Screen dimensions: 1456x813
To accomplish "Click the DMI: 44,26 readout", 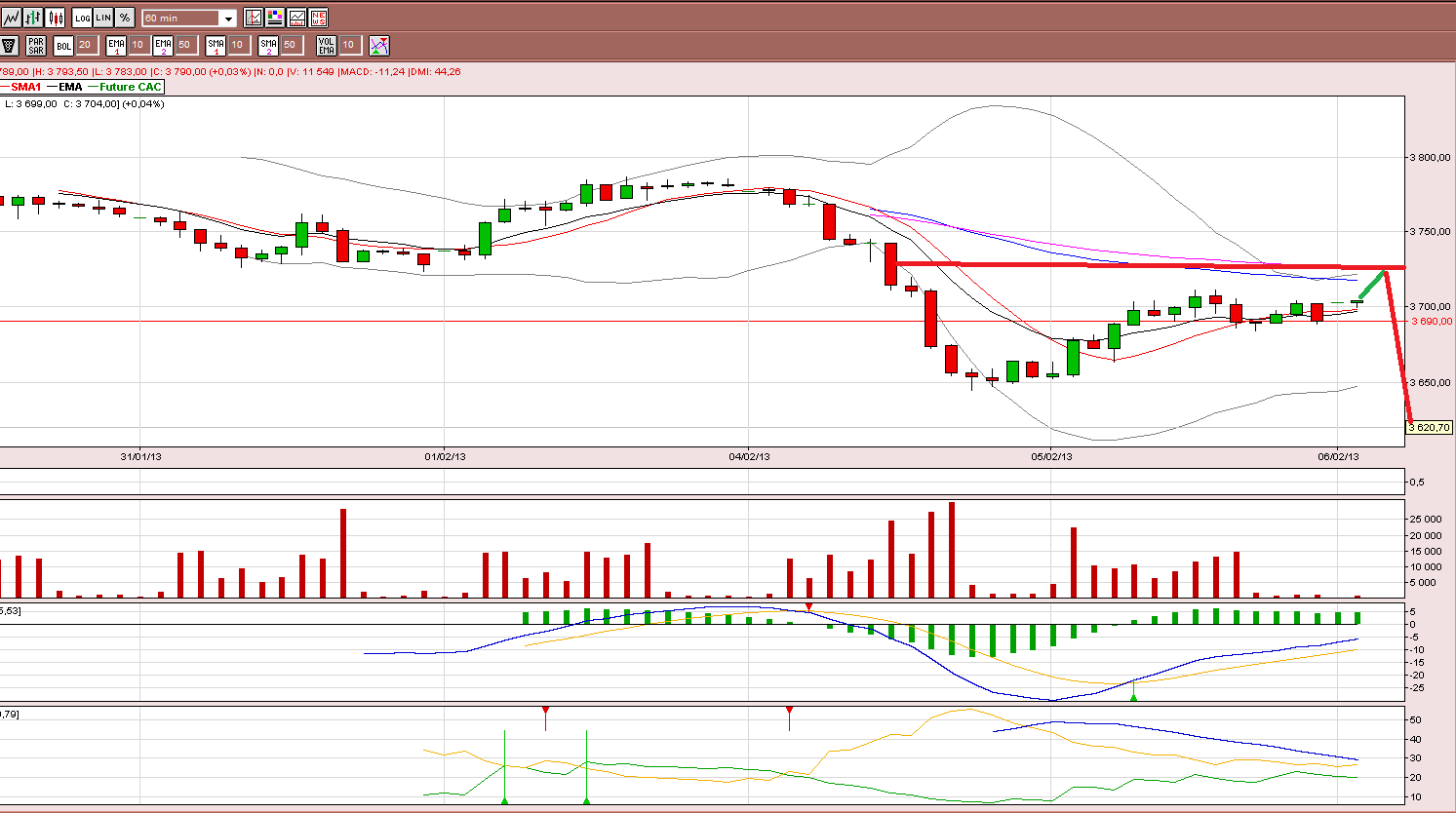I will tap(436, 71).
